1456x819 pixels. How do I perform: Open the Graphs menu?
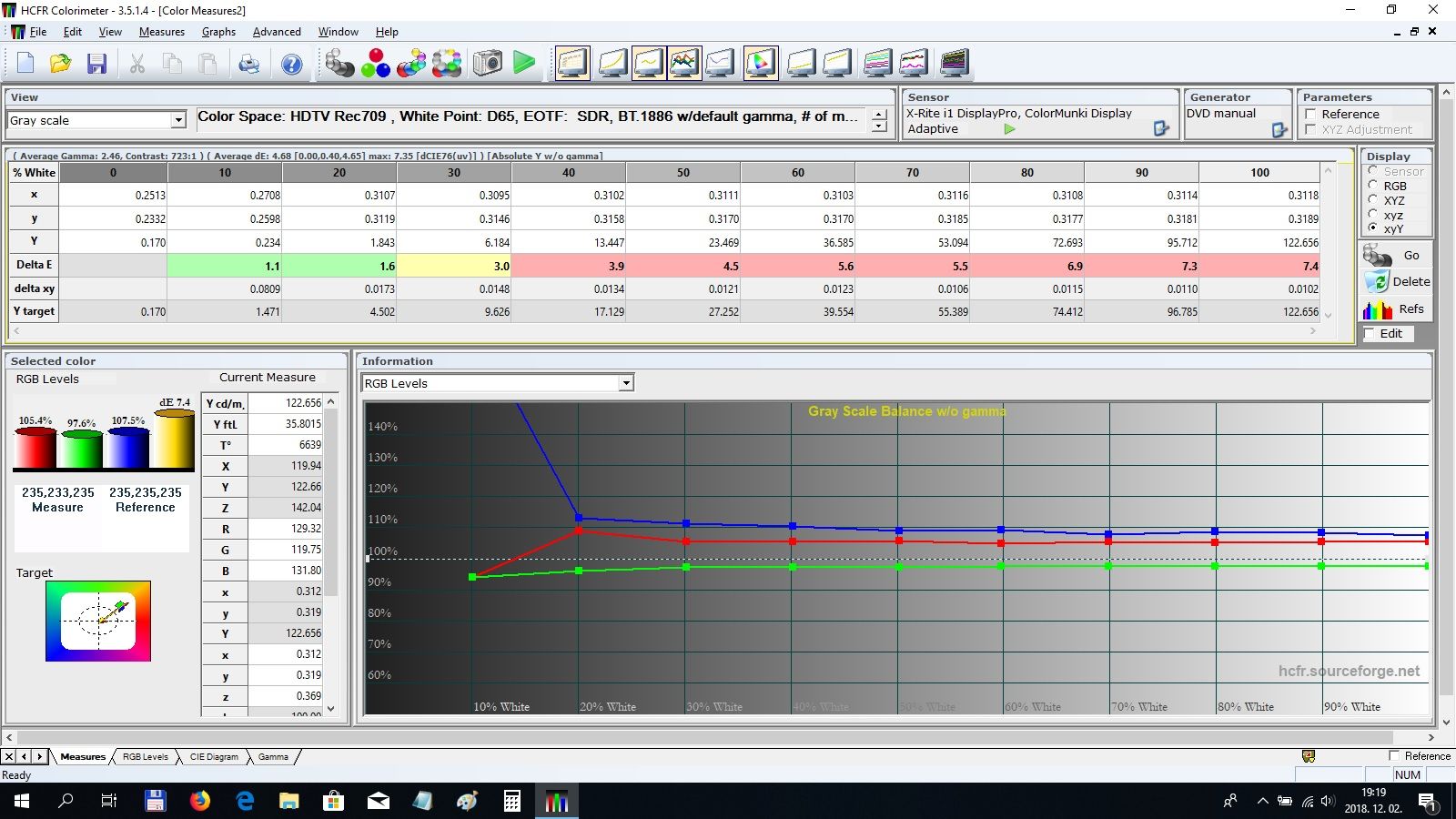coord(218,32)
